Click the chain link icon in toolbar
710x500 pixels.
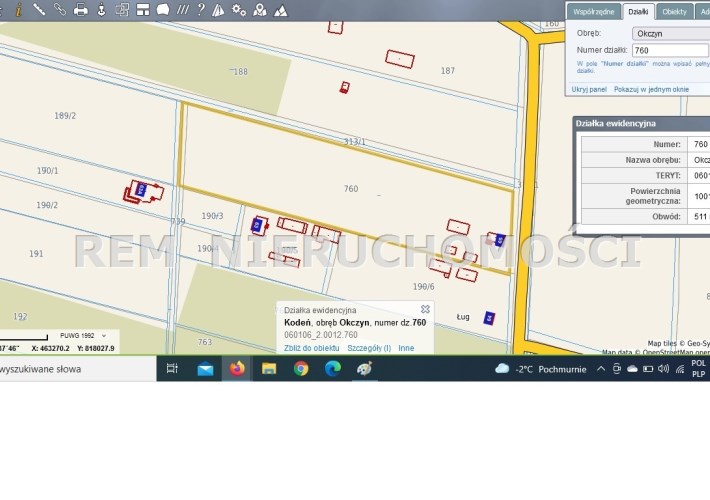[60, 9]
